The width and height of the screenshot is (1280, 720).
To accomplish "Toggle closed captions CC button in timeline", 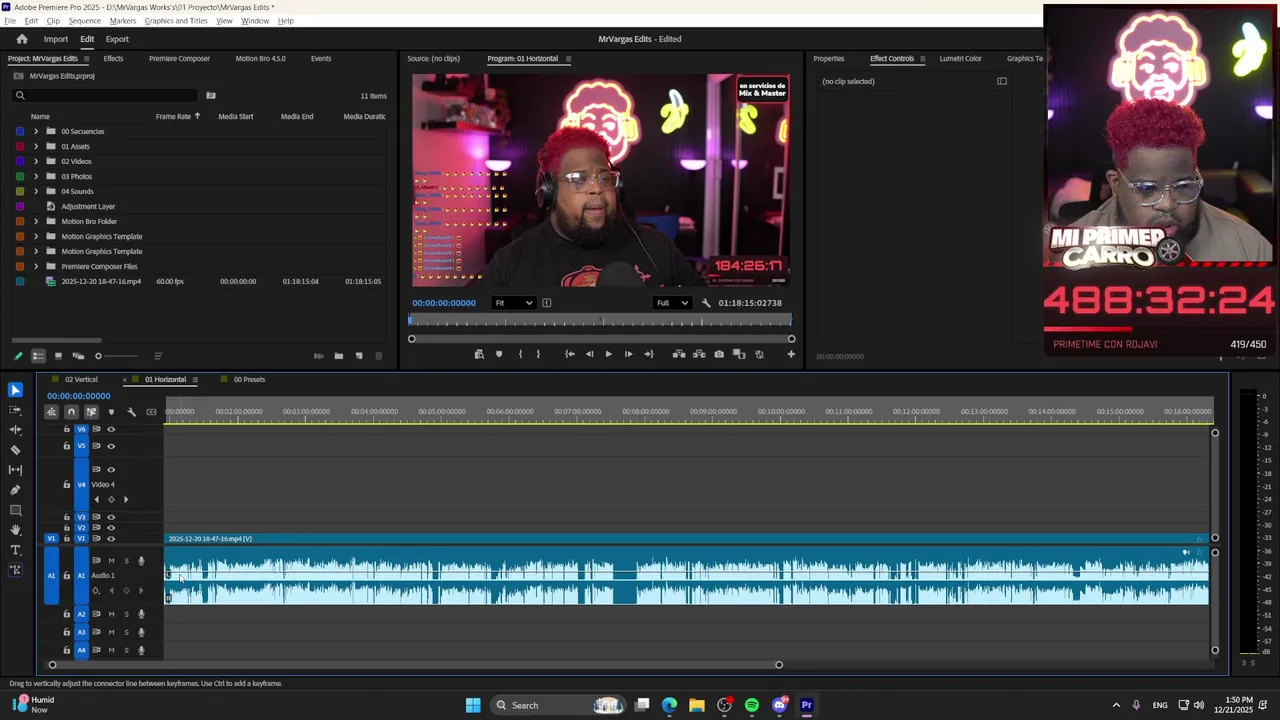I will point(151,412).
